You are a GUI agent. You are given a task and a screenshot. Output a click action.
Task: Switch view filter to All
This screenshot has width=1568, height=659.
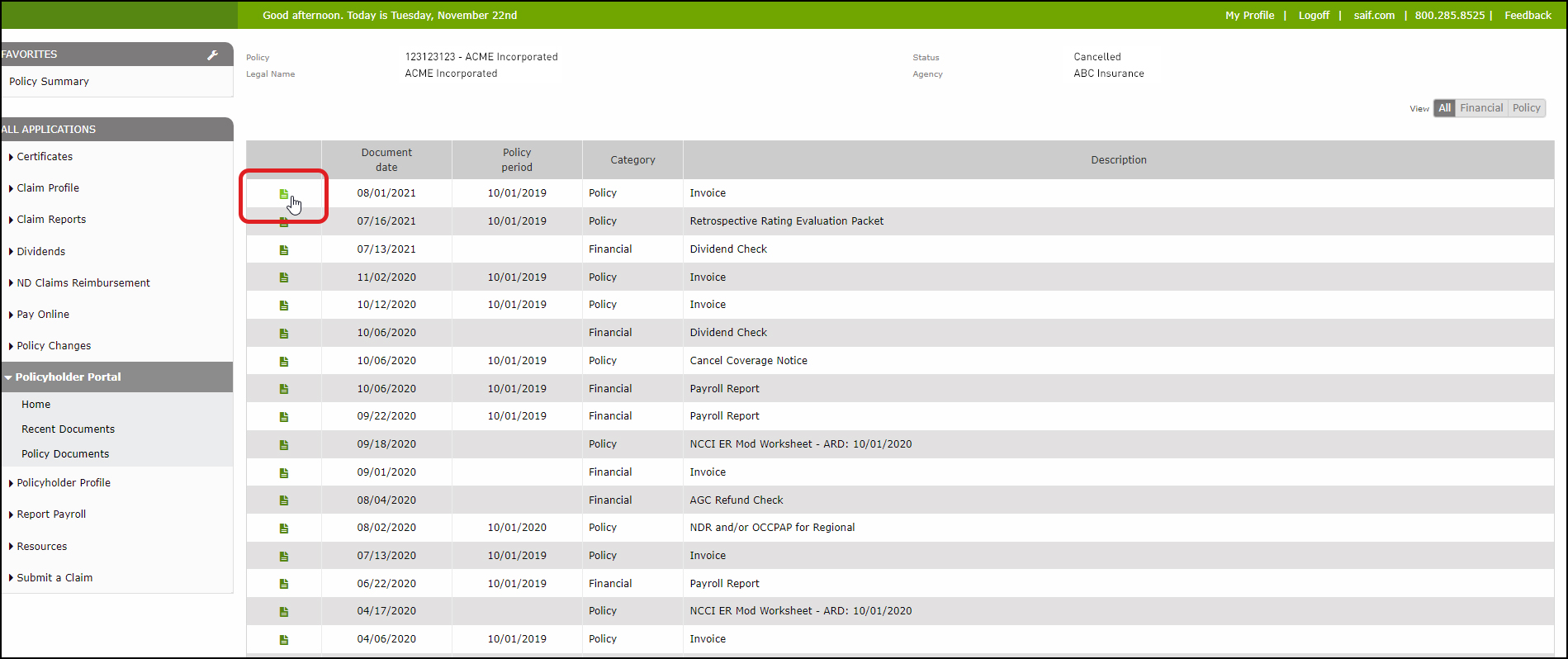tap(1444, 108)
